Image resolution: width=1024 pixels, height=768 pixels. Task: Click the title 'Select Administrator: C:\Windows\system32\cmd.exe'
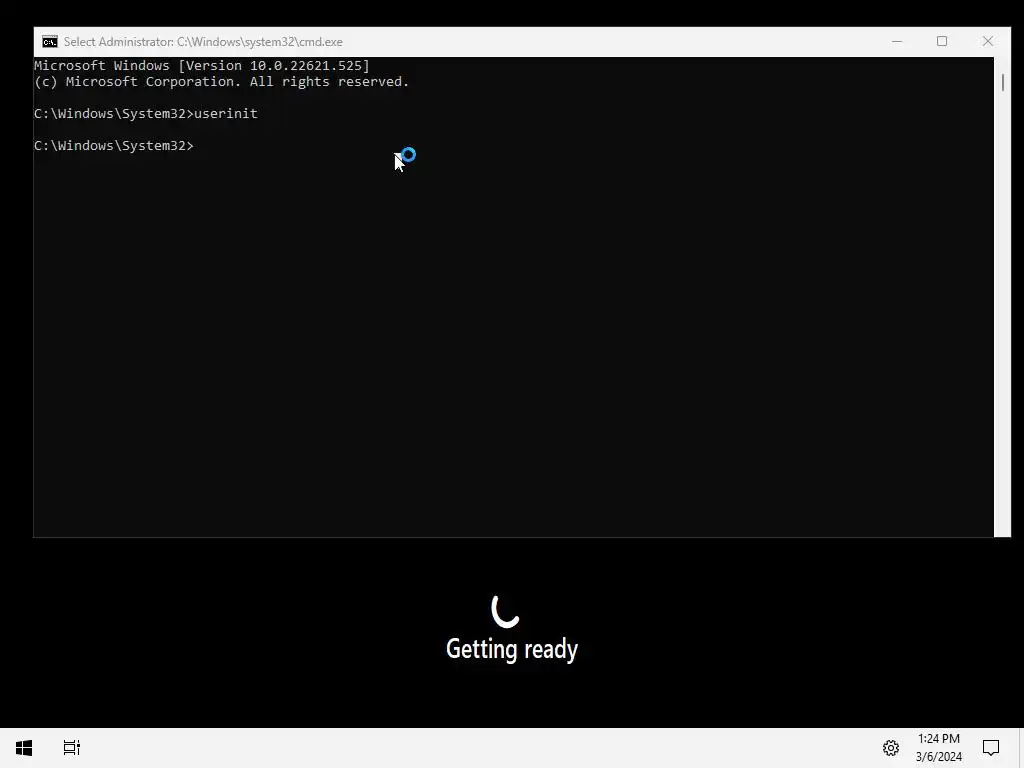click(x=203, y=42)
